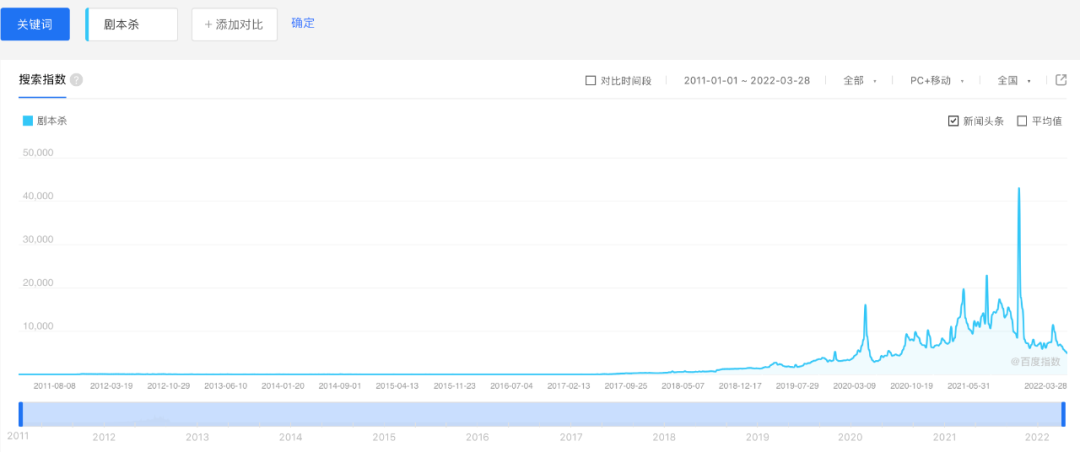Click the help question-mark icon beside 搜索指数
1080x452 pixels.
[x=77, y=80]
